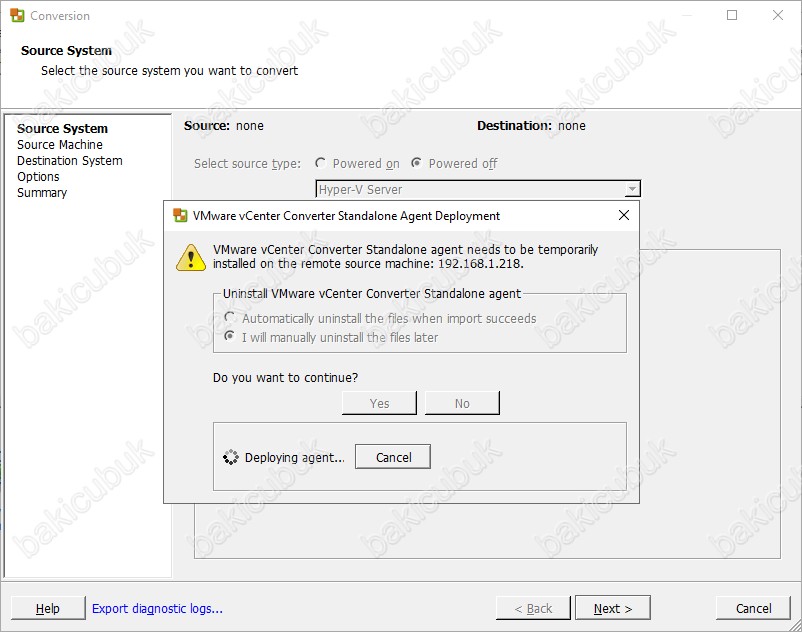Go to the Summary step
Screen dimensions: 802x632
[42, 193]
